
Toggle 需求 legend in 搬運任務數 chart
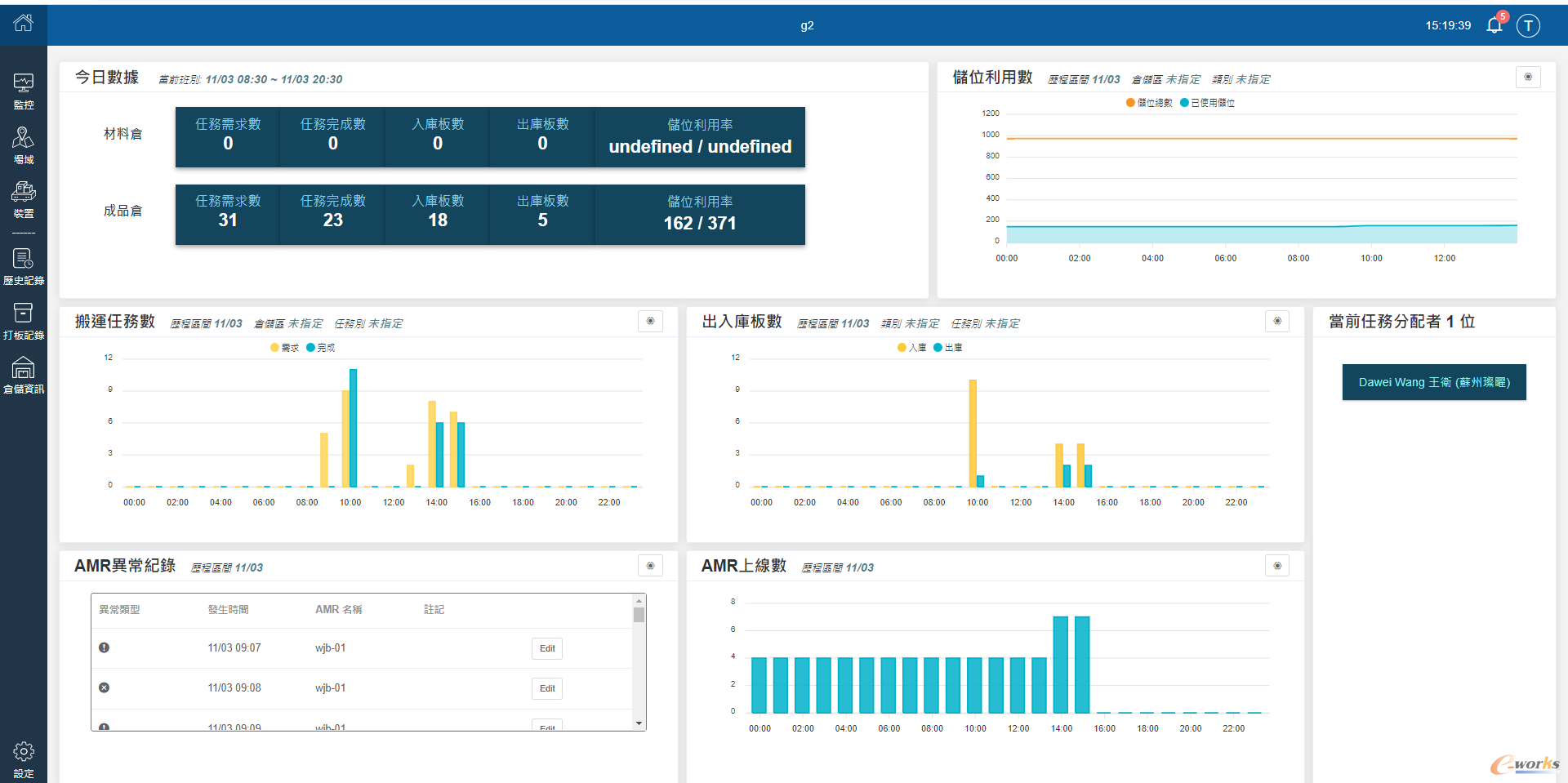pos(284,348)
